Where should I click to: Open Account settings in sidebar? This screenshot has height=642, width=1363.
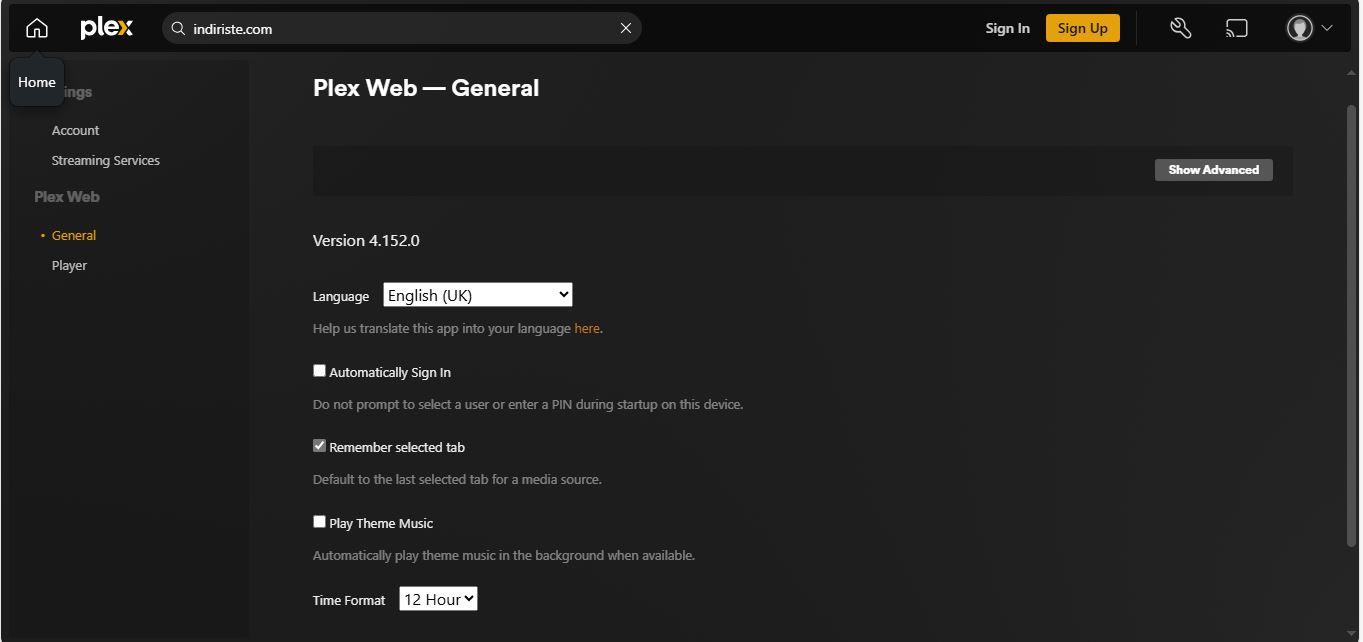click(75, 130)
